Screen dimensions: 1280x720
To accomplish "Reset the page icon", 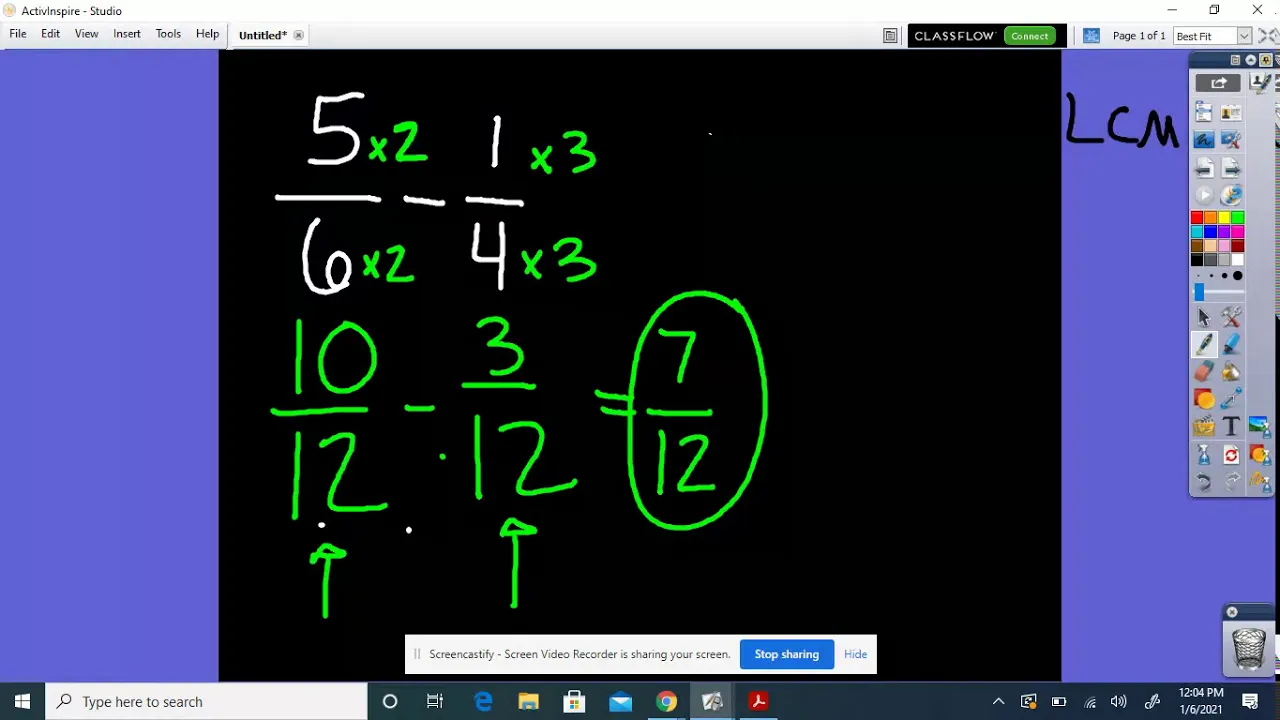I will click(x=1231, y=455).
